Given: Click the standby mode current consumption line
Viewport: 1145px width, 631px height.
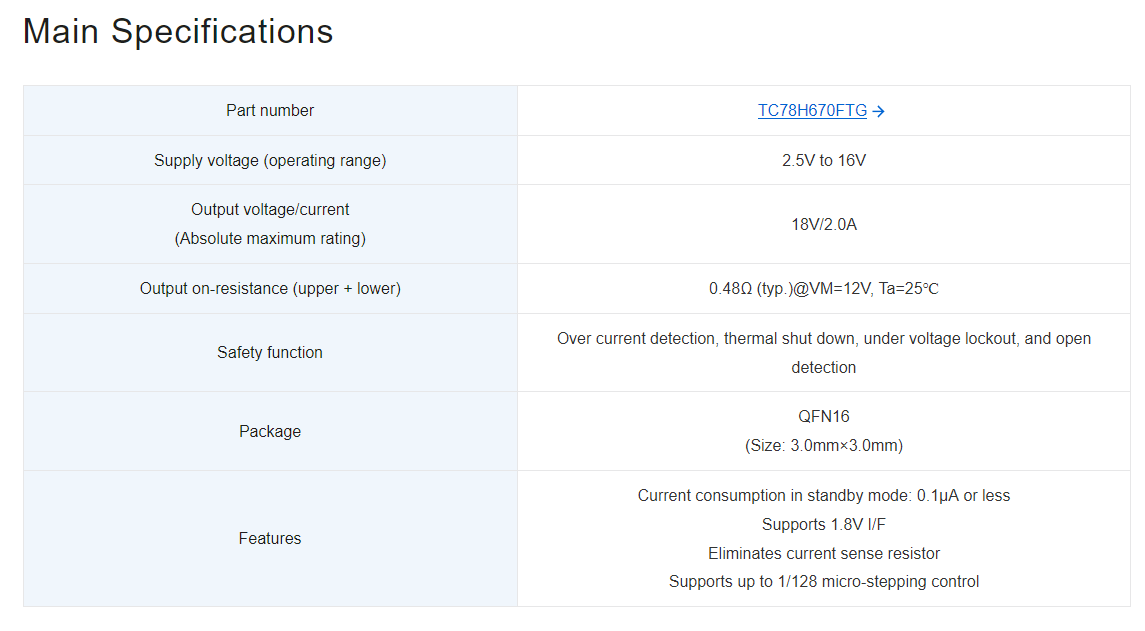Looking at the screenshot, I should click(824, 495).
